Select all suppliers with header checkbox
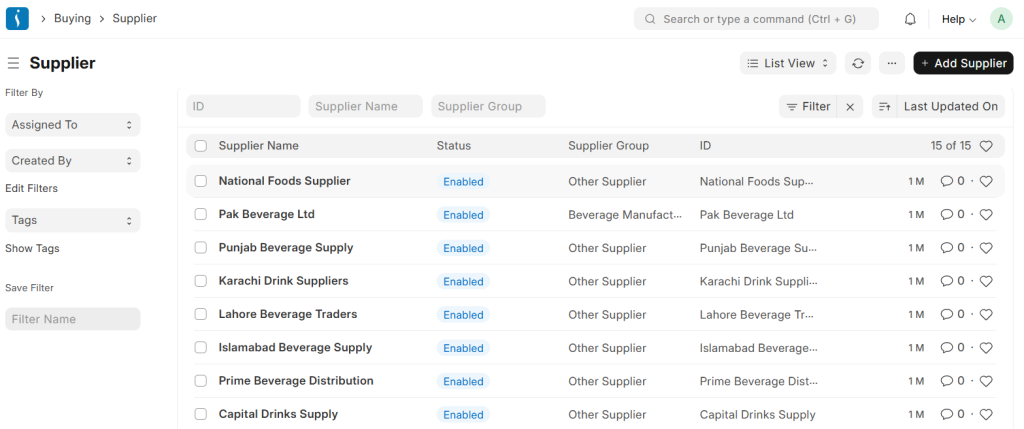This screenshot has width=1024, height=429. coord(201,146)
